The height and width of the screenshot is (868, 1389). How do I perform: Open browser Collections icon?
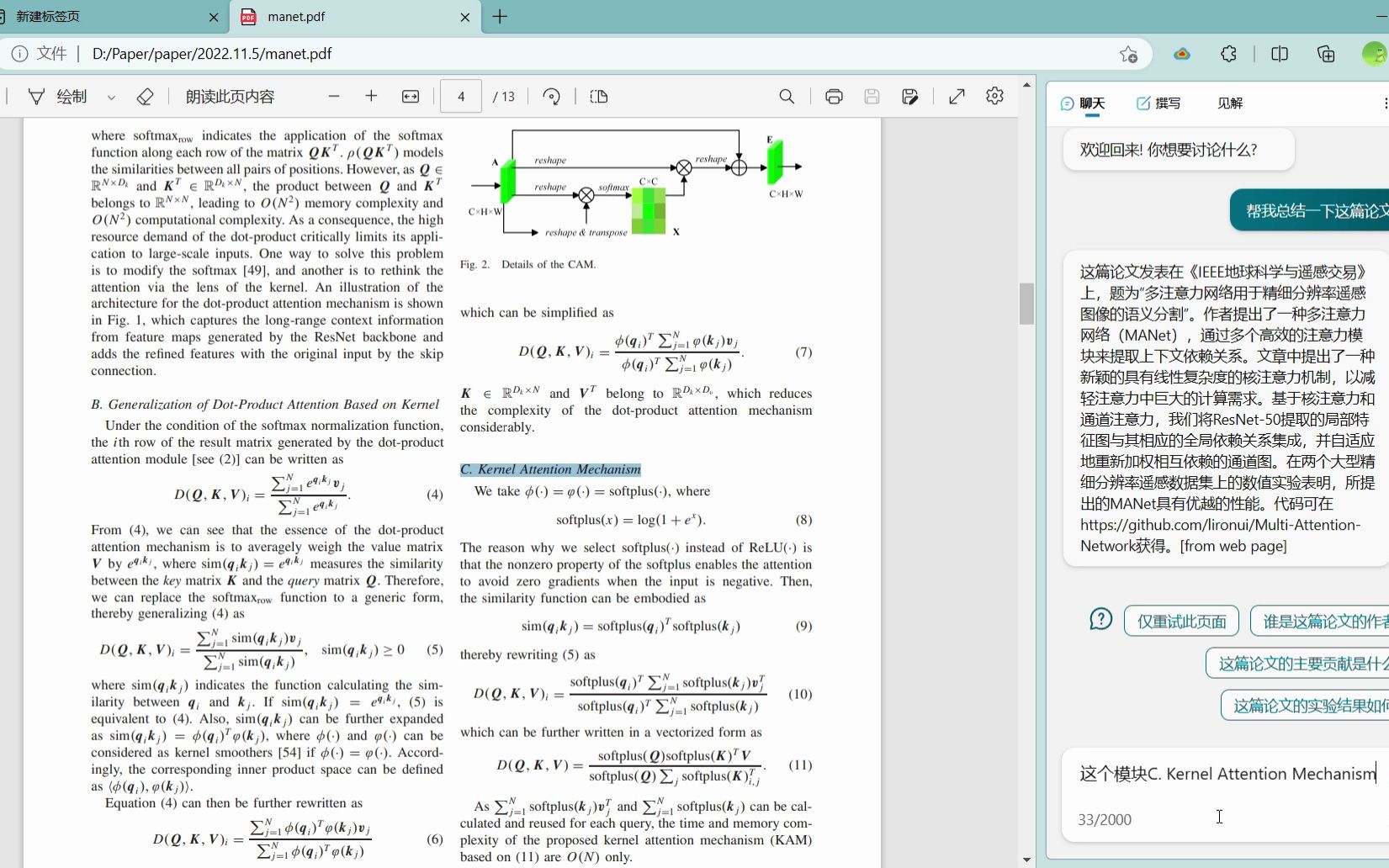[x=1326, y=54]
